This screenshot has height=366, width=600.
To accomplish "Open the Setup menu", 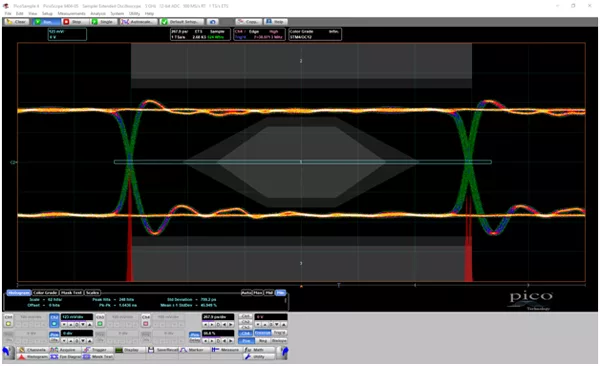I will pos(47,13).
